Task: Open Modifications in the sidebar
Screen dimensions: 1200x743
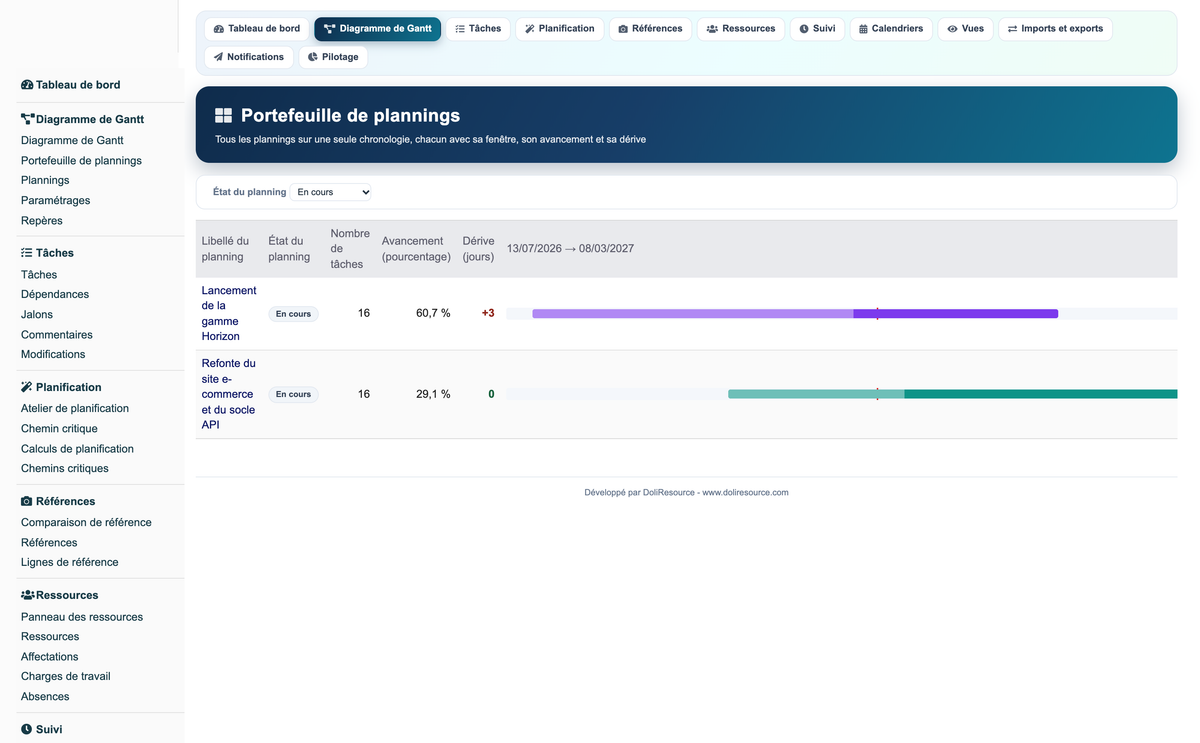Action: click(x=53, y=354)
